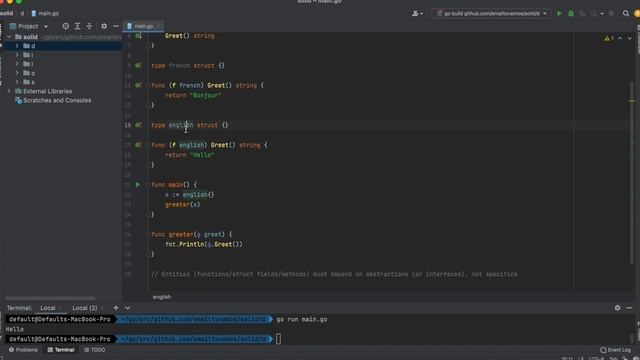
Task: Collapse all in the Project panel toolbar
Action: [x=89, y=26]
